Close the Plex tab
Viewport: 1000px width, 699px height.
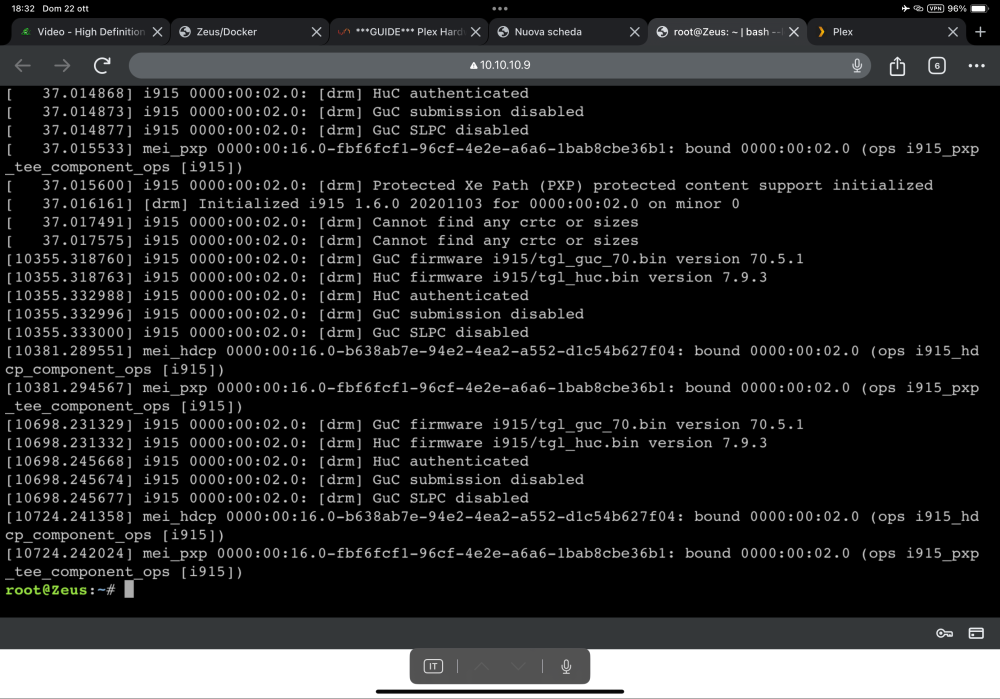pyautogui.click(x=953, y=32)
